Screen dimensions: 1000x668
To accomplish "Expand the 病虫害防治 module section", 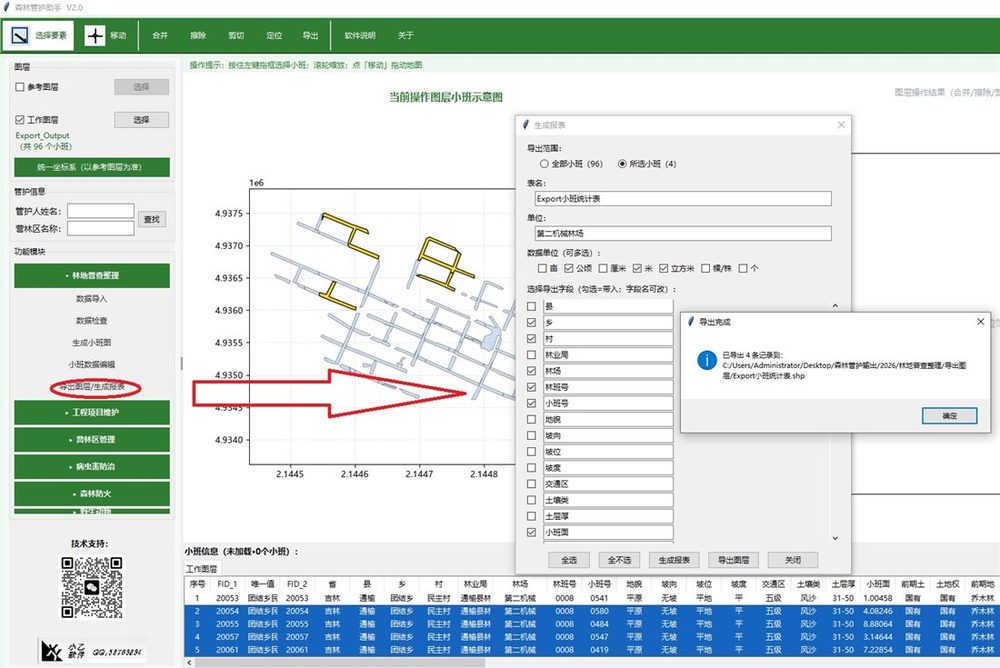I will tap(92, 466).
